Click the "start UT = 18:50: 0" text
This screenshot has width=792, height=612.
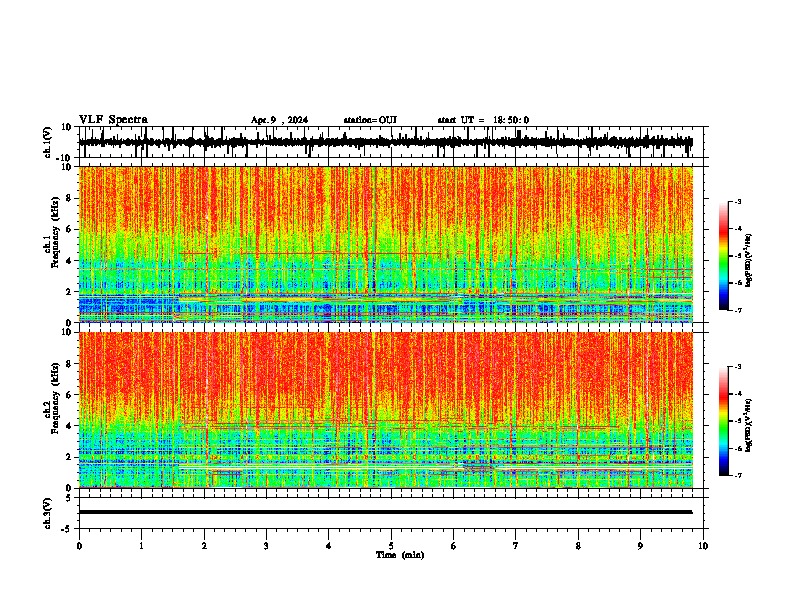(483, 120)
